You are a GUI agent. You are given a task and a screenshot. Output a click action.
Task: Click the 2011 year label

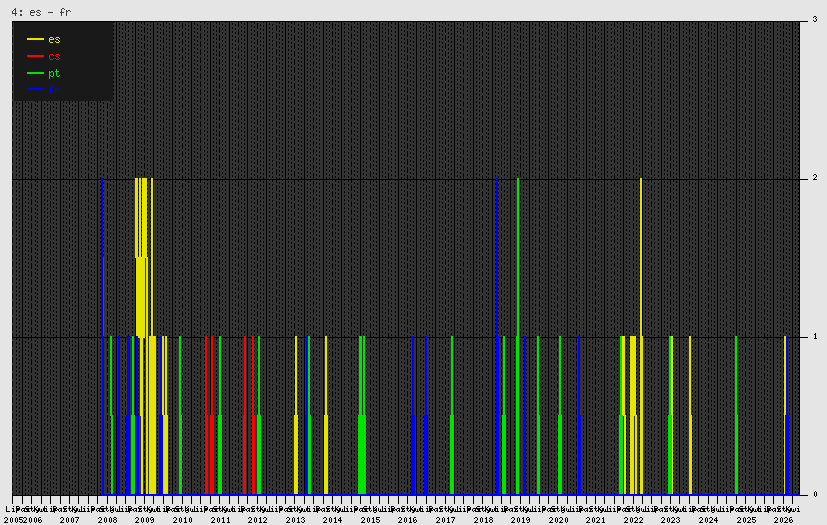pos(220,520)
